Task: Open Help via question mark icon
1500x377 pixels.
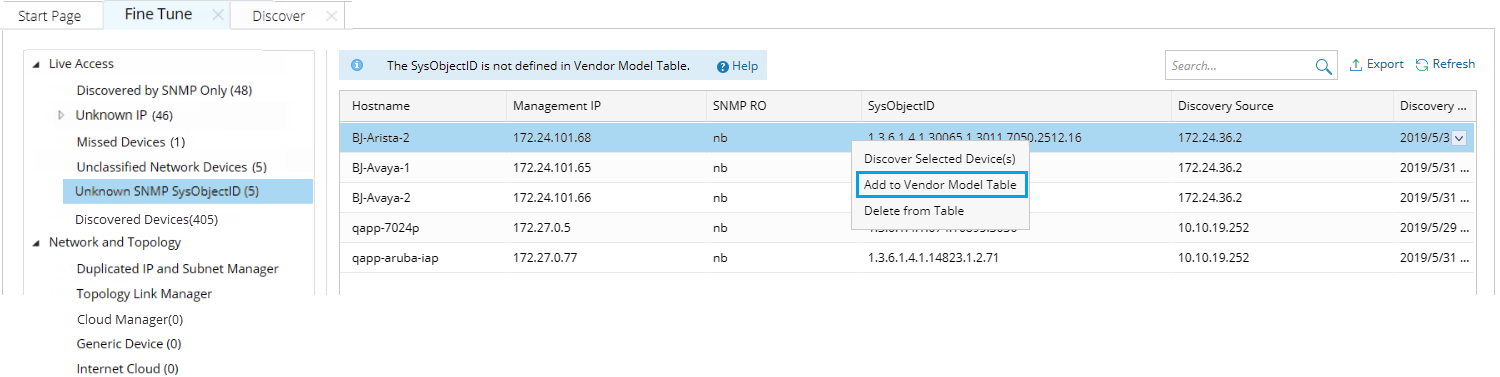Action: click(x=722, y=67)
